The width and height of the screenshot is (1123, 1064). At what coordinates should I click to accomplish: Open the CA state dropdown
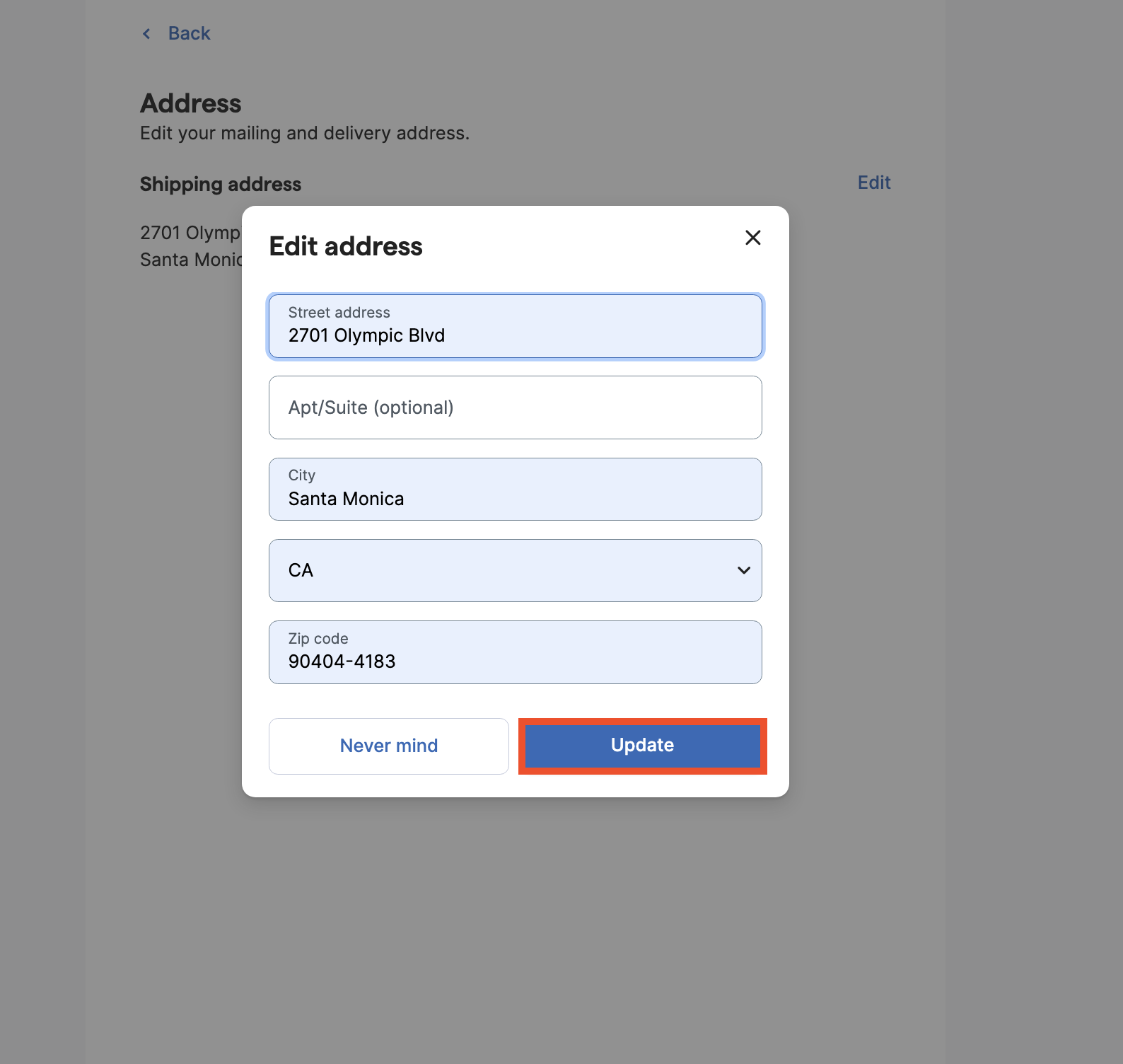pos(514,570)
